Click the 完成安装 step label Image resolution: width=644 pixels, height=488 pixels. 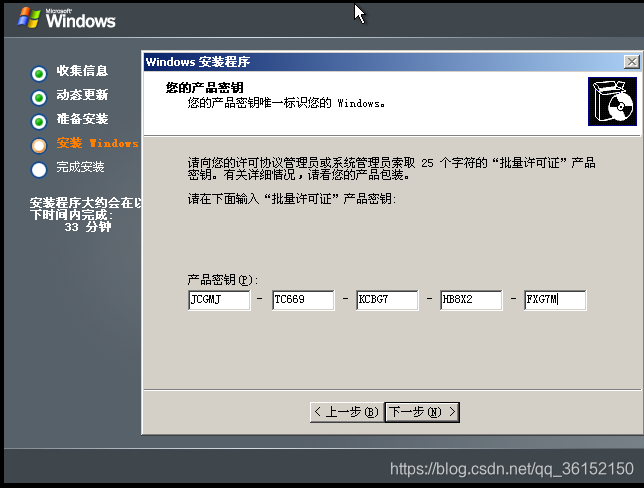pyautogui.click(x=80, y=167)
